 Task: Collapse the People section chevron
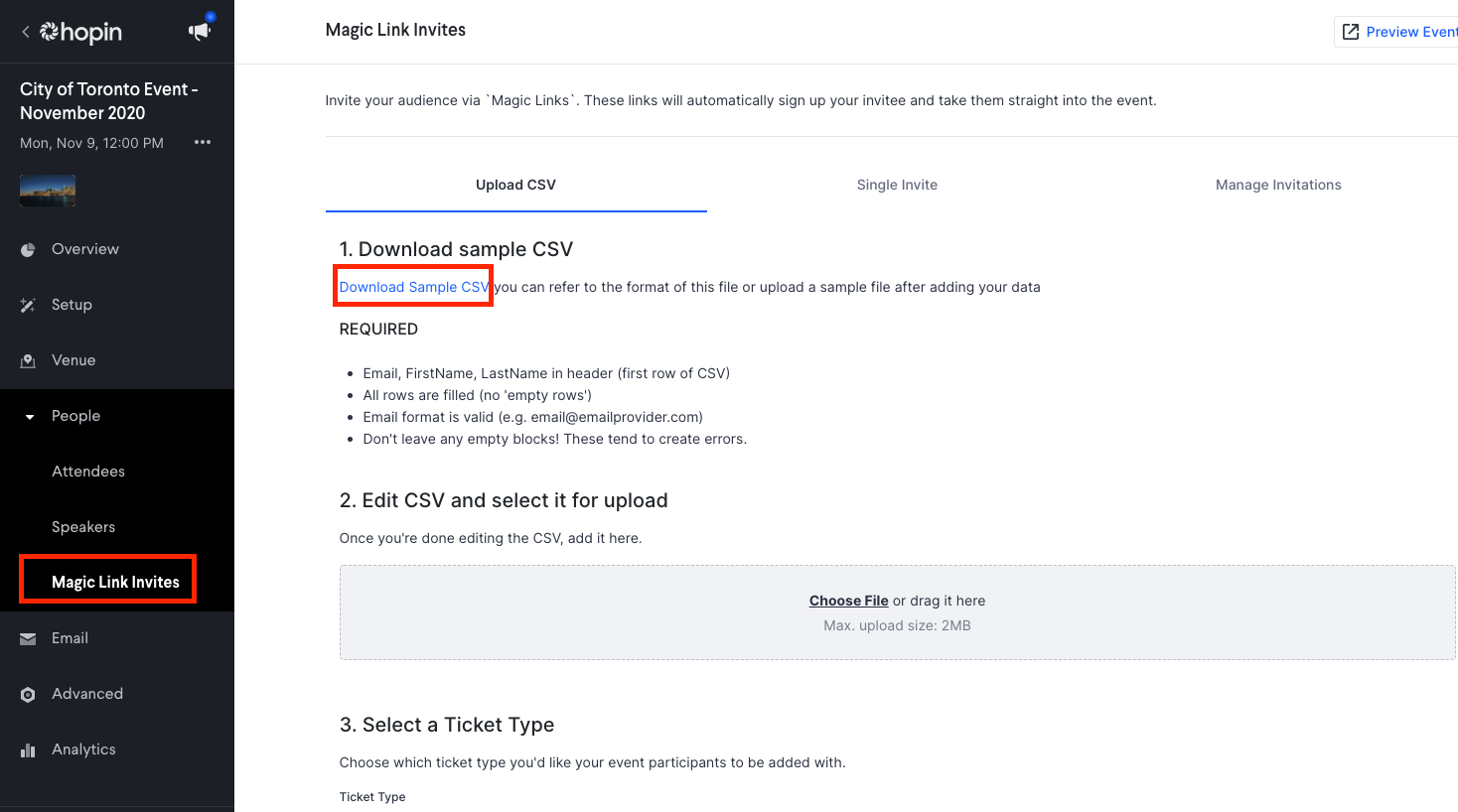coord(29,416)
